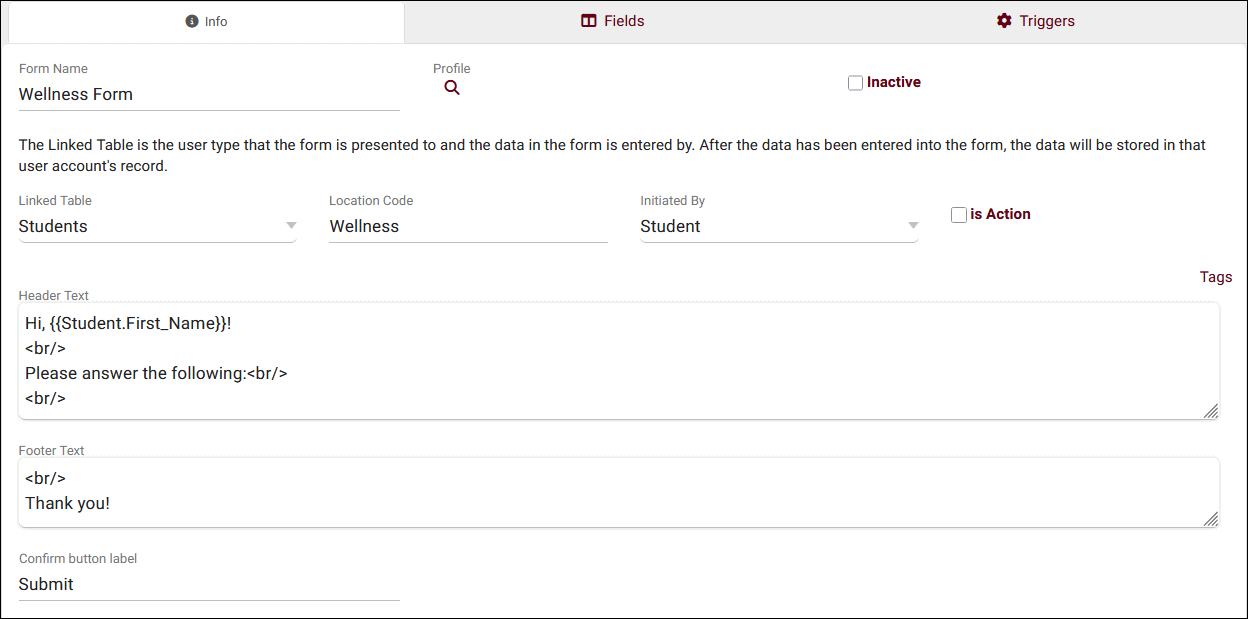The height and width of the screenshot is (619, 1248).
Task: Expand the Initiated By dropdown
Action: 779,226
